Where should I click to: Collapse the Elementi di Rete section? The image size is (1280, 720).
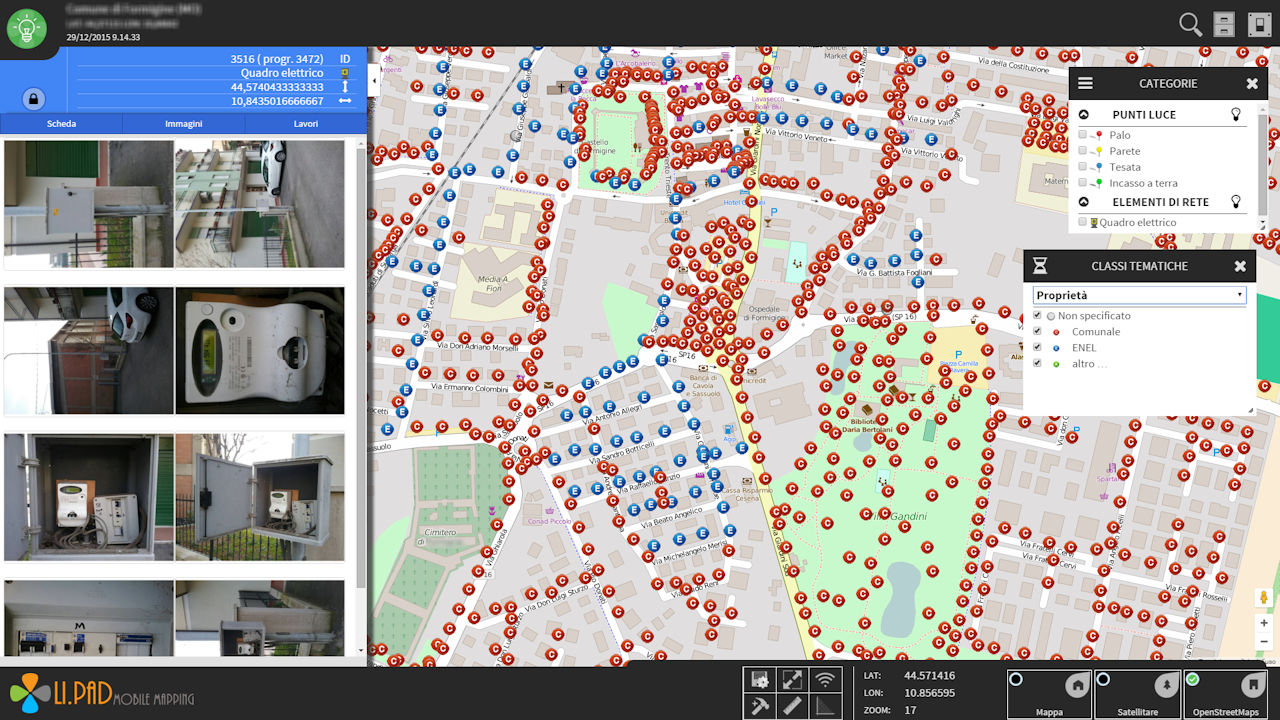pyautogui.click(x=1084, y=202)
